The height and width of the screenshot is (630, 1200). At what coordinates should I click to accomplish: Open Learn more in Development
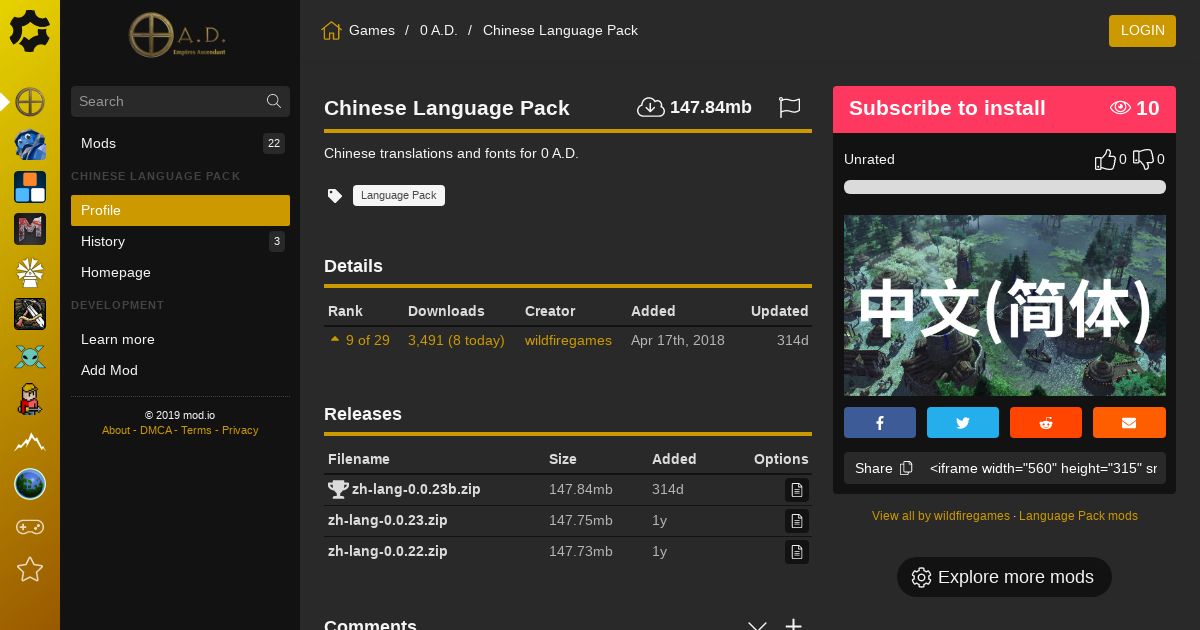pos(180,339)
